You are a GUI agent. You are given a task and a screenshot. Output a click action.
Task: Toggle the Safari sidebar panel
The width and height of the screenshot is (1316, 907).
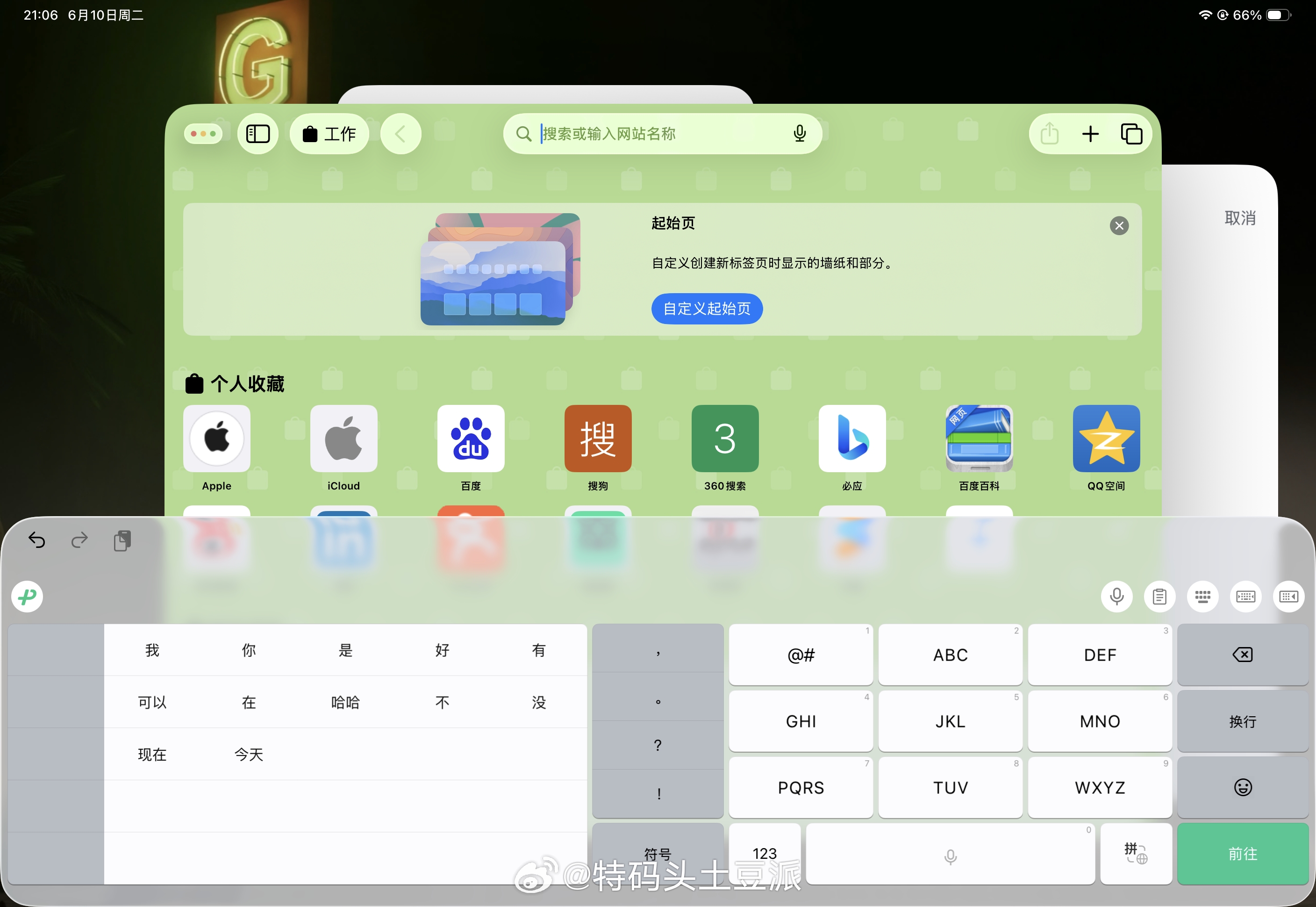pos(257,134)
